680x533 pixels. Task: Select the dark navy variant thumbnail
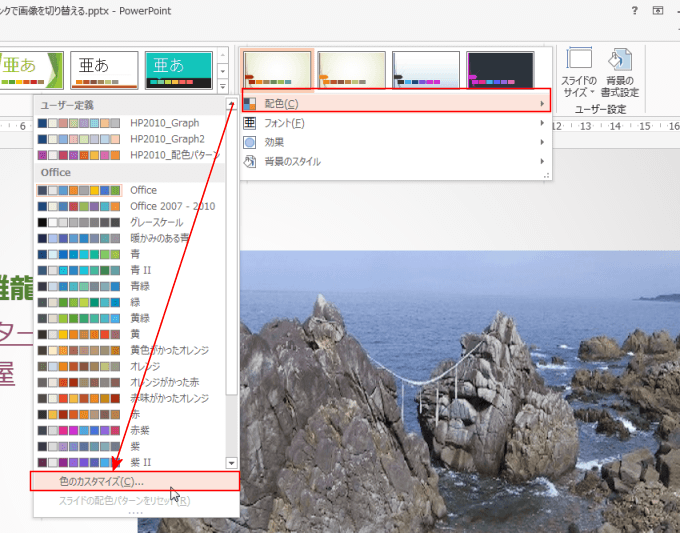(x=500, y=70)
